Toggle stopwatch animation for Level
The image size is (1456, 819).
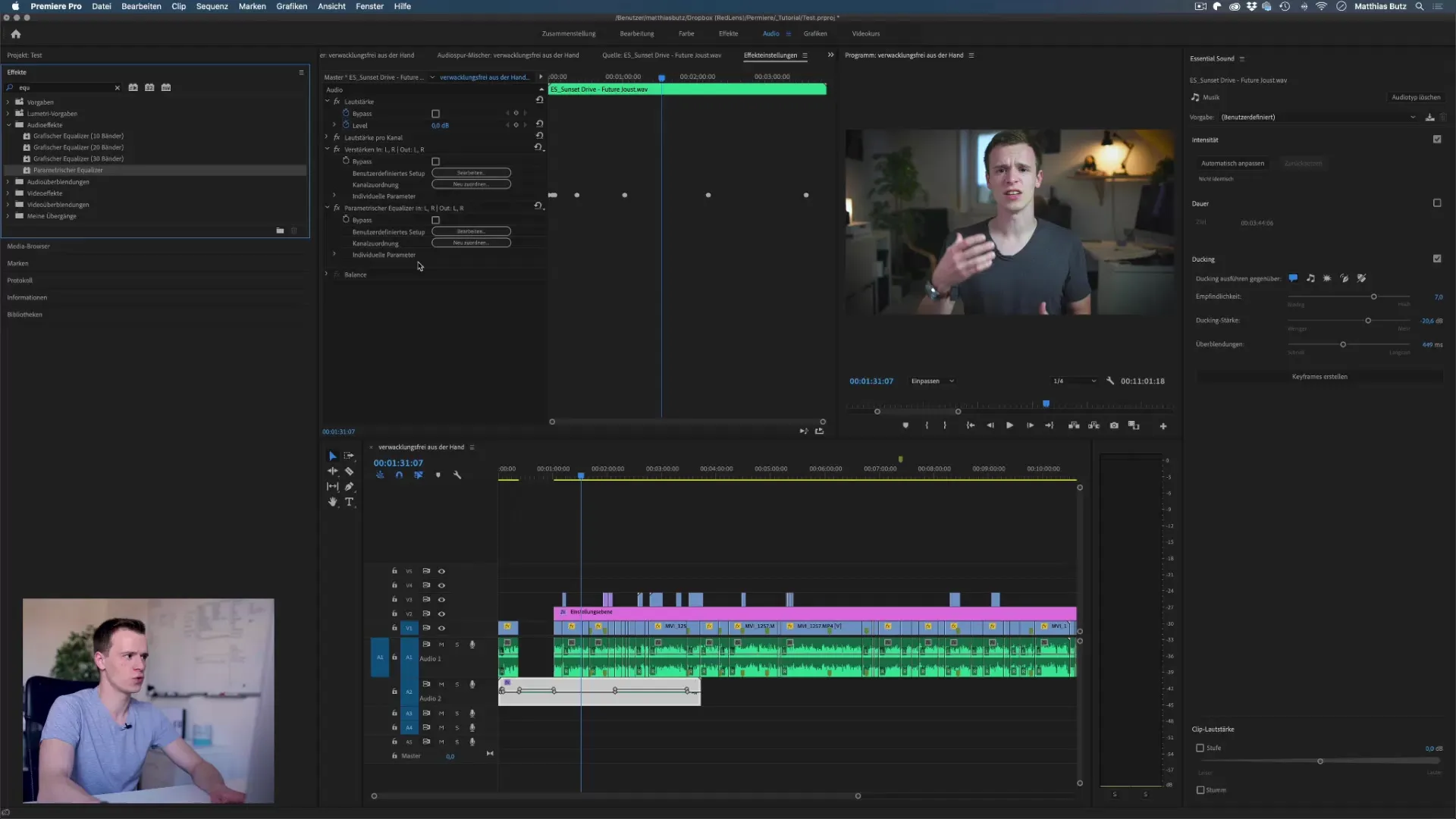coord(346,124)
